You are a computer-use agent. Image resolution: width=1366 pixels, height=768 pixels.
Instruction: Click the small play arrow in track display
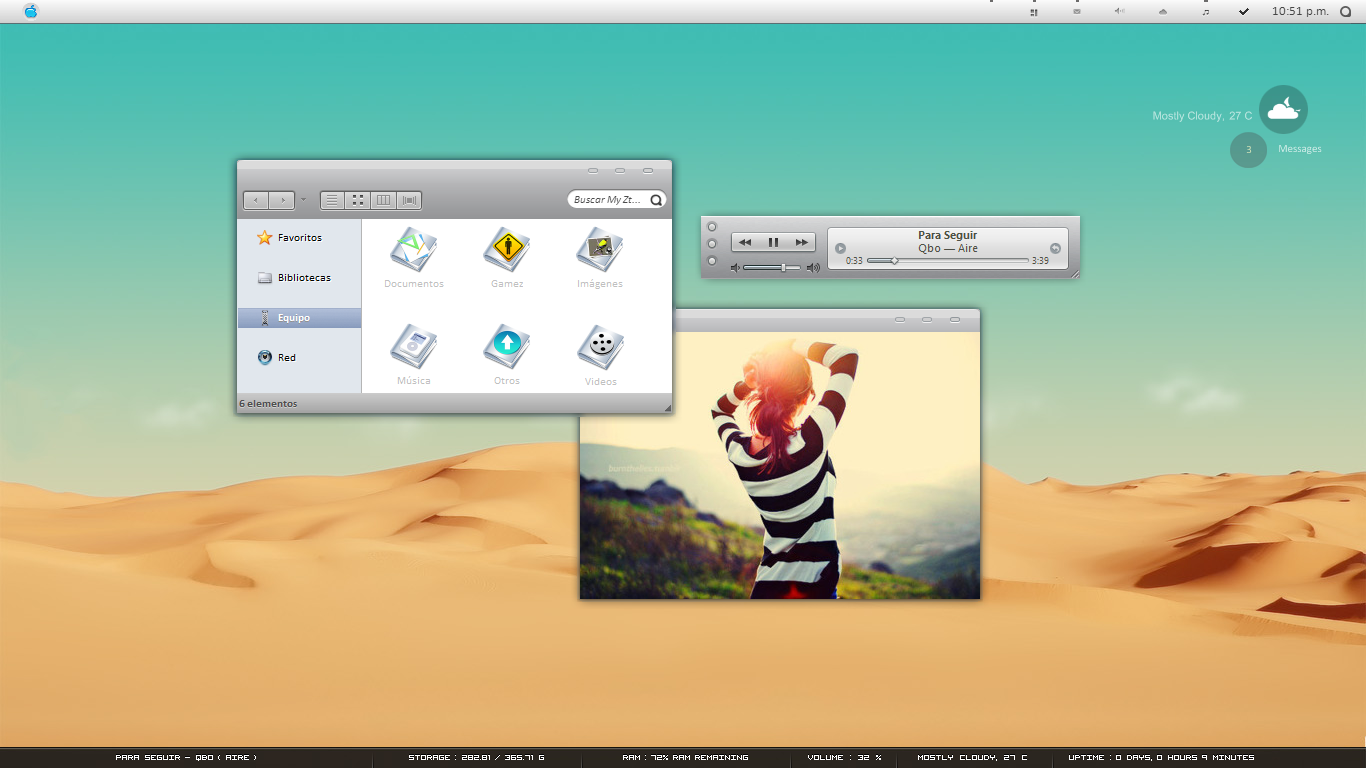tap(840, 248)
